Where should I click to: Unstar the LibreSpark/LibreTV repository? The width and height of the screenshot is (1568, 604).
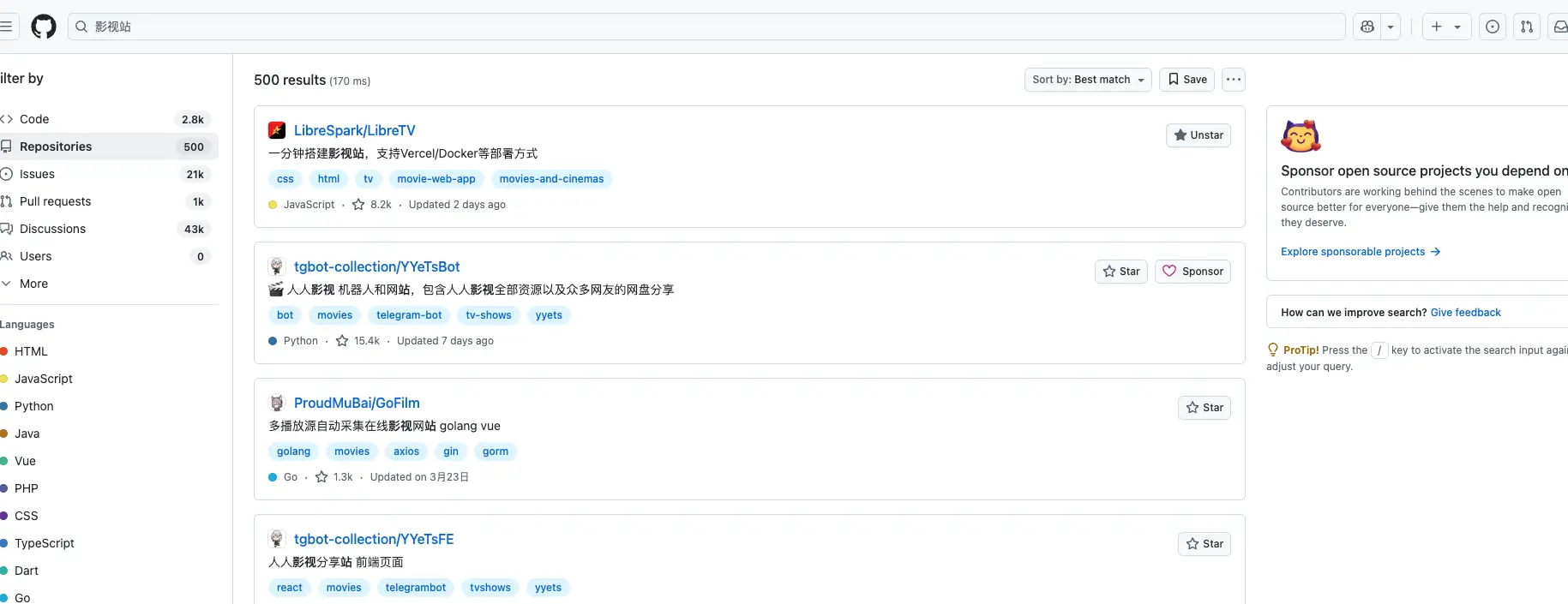pos(1198,135)
